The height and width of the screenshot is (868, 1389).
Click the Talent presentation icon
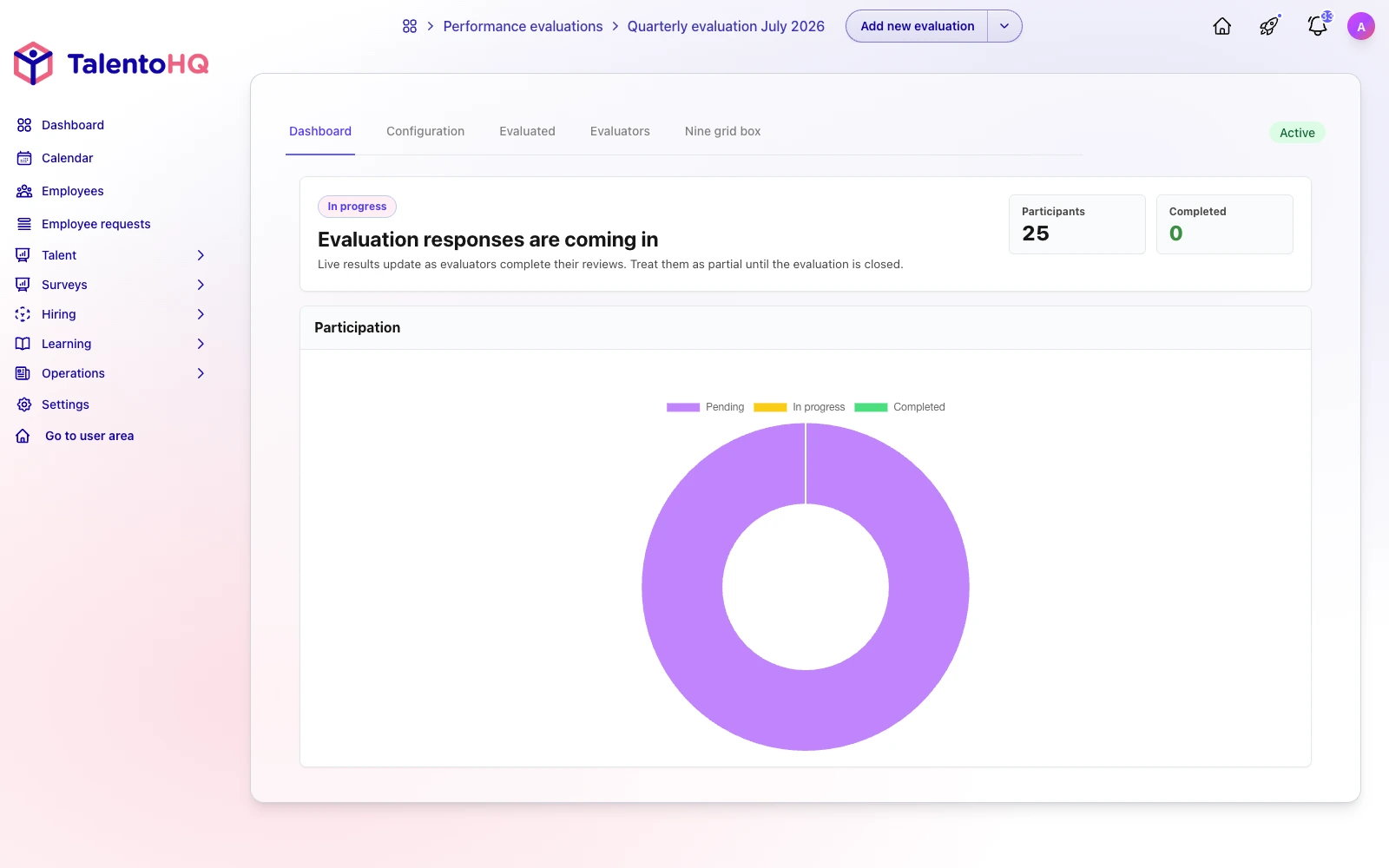click(x=23, y=255)
